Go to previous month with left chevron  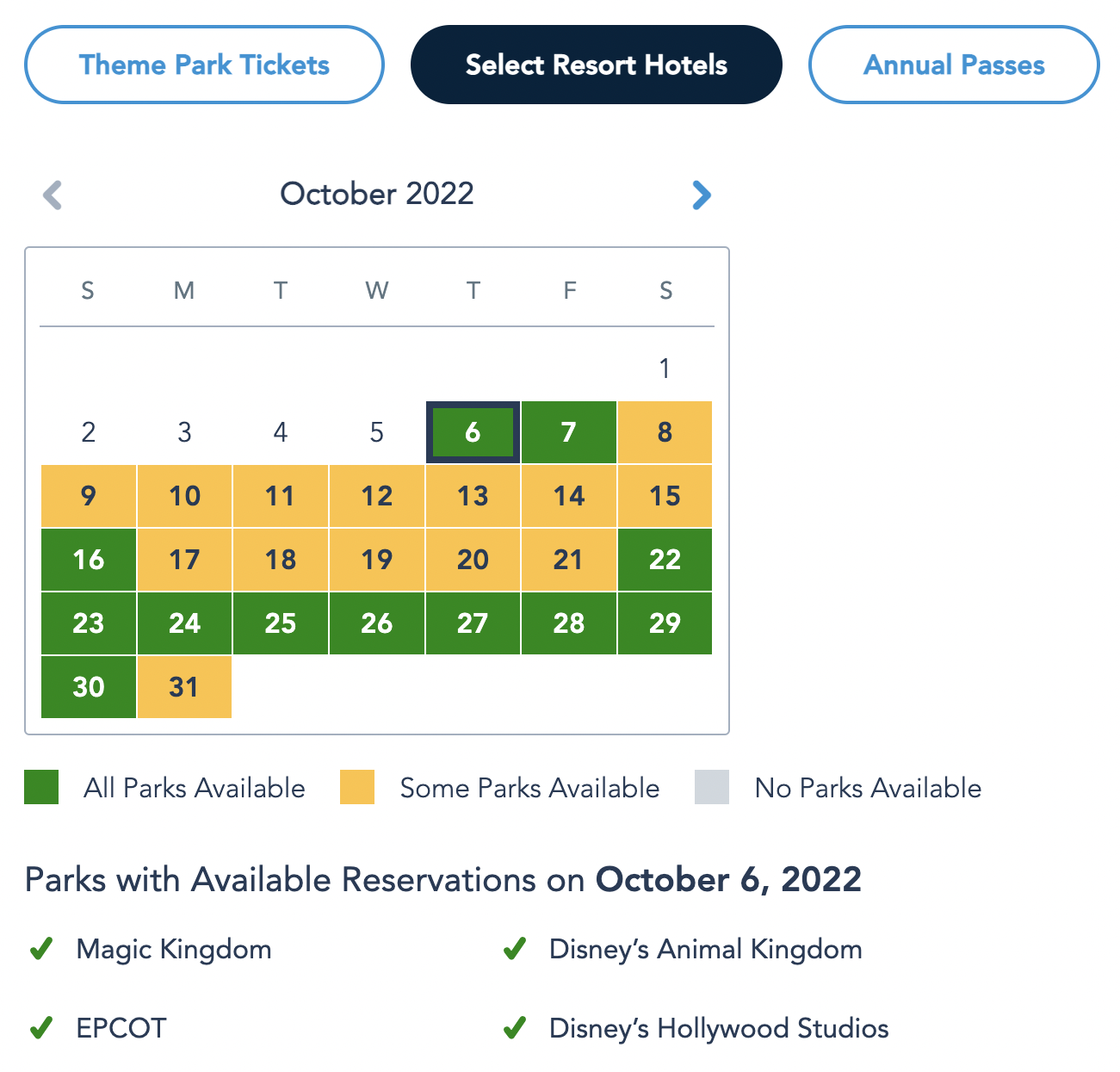(x=53, y=195)
